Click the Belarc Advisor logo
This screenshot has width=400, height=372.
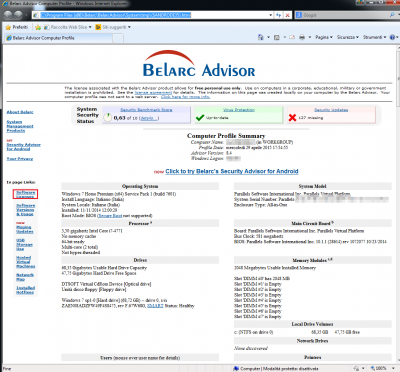[199, 64]
